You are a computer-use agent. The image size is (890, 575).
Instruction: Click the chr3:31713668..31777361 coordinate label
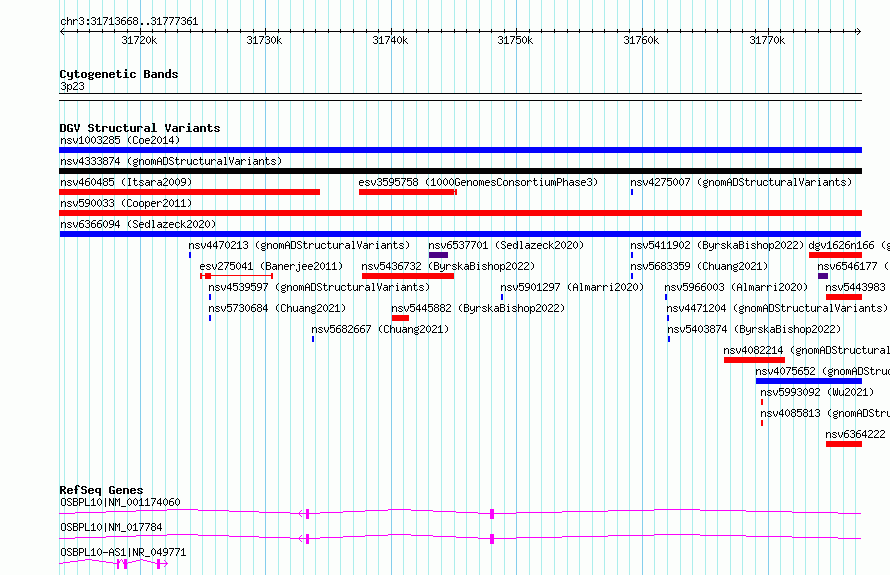tap(129, 22)
